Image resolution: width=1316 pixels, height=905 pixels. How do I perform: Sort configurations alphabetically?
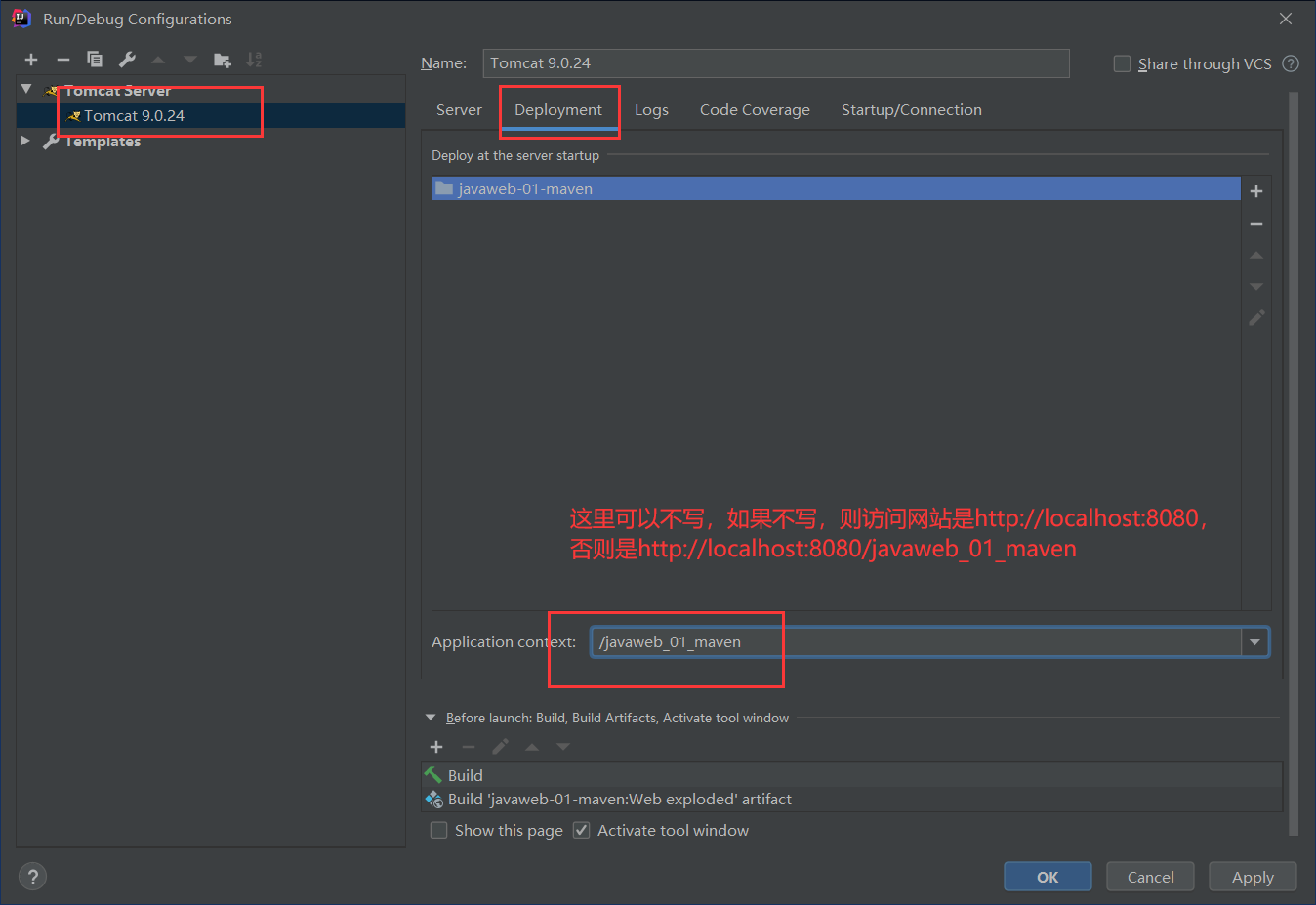coord(254,60)
